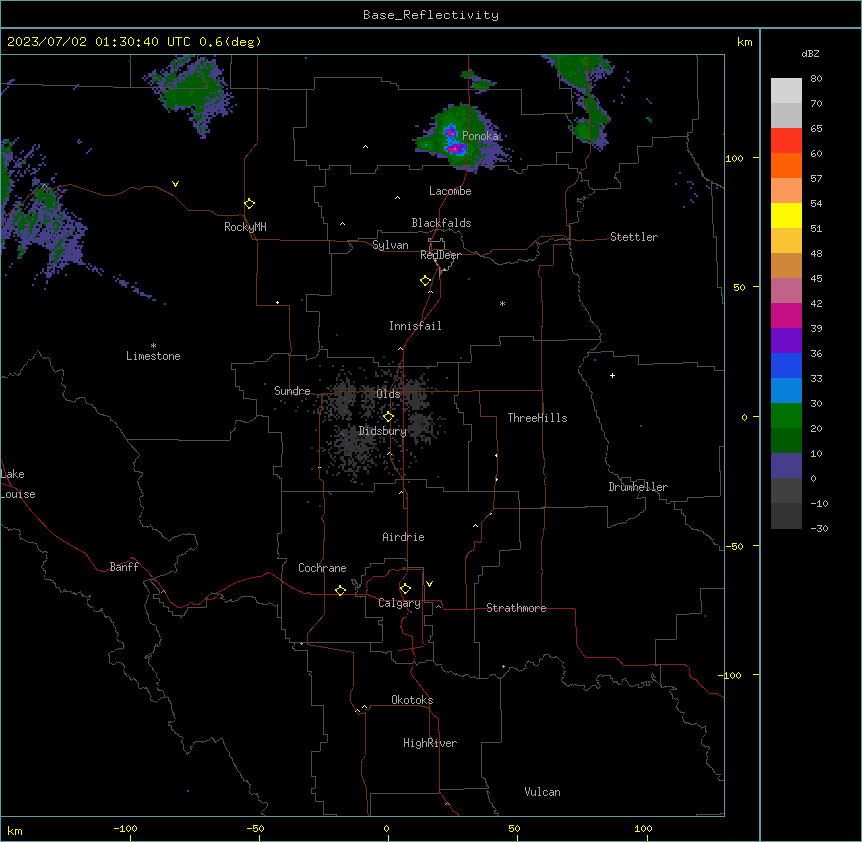Click the Calgary label
Screen dimensions: 862x842
(x=399, y=603)
